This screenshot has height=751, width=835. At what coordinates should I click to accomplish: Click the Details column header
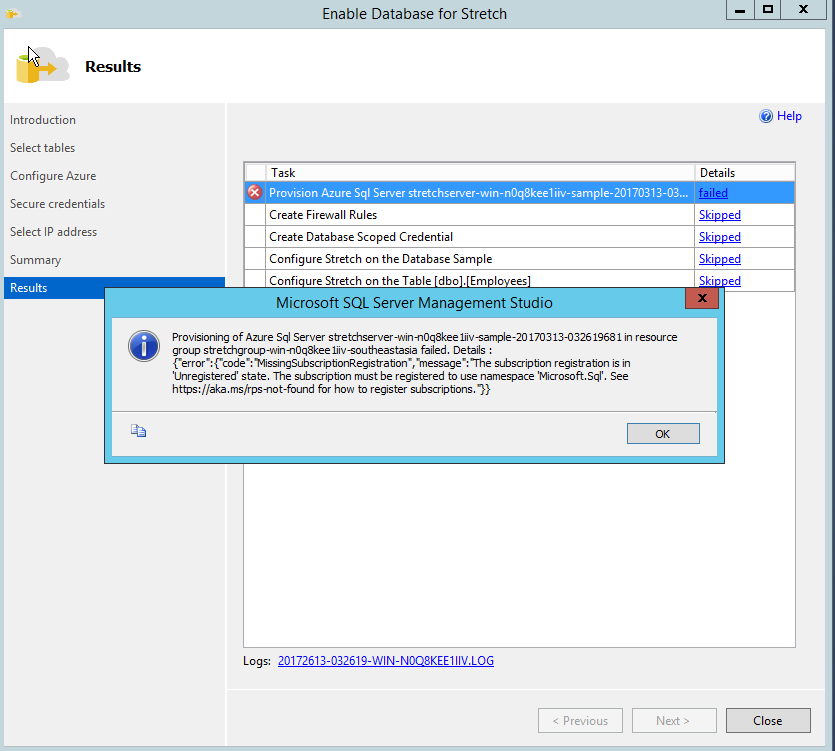[x=744, y=173]
